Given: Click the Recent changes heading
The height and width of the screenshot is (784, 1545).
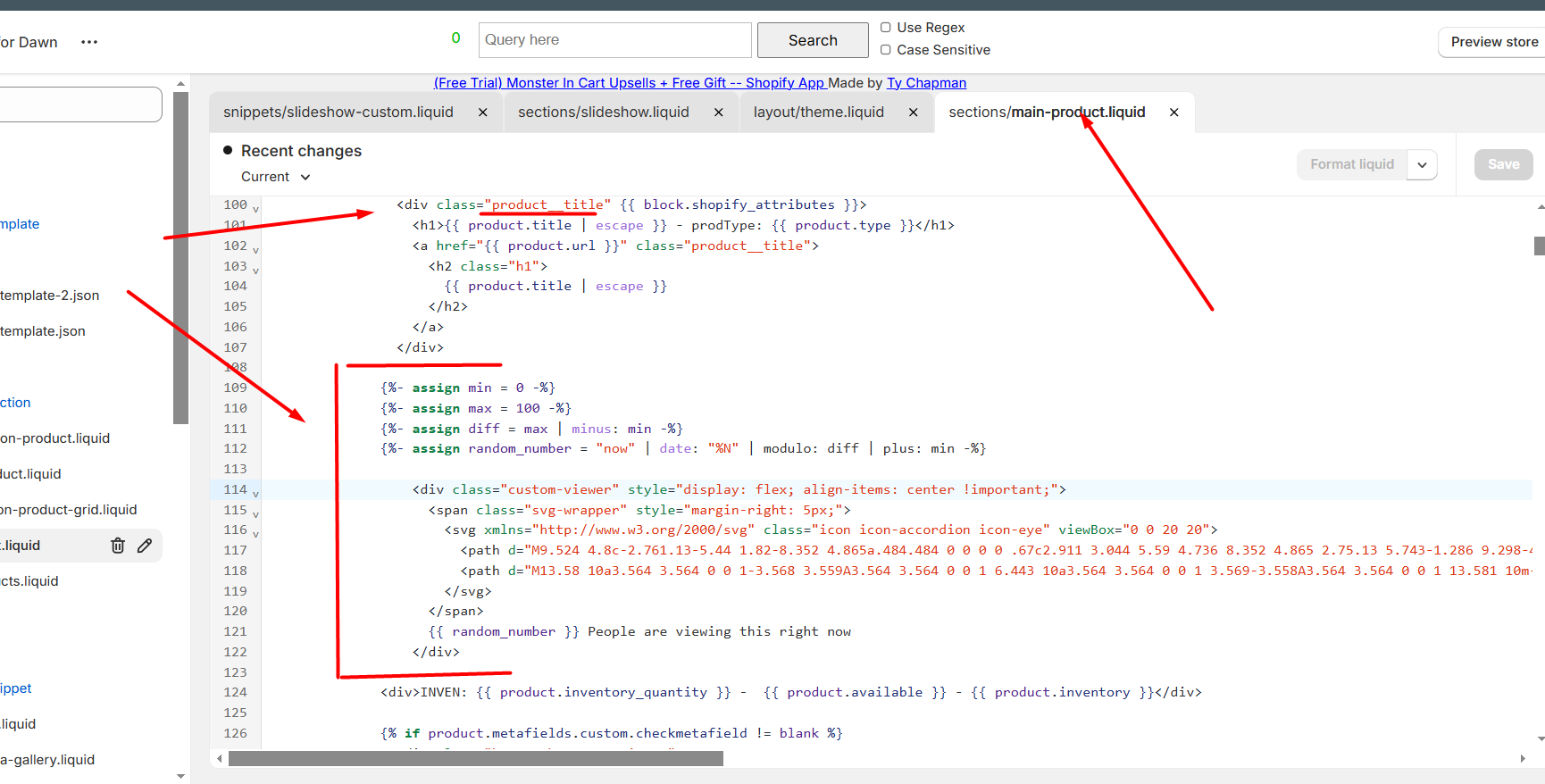Looking at the screenshot, I should click(x=301, y=151).
